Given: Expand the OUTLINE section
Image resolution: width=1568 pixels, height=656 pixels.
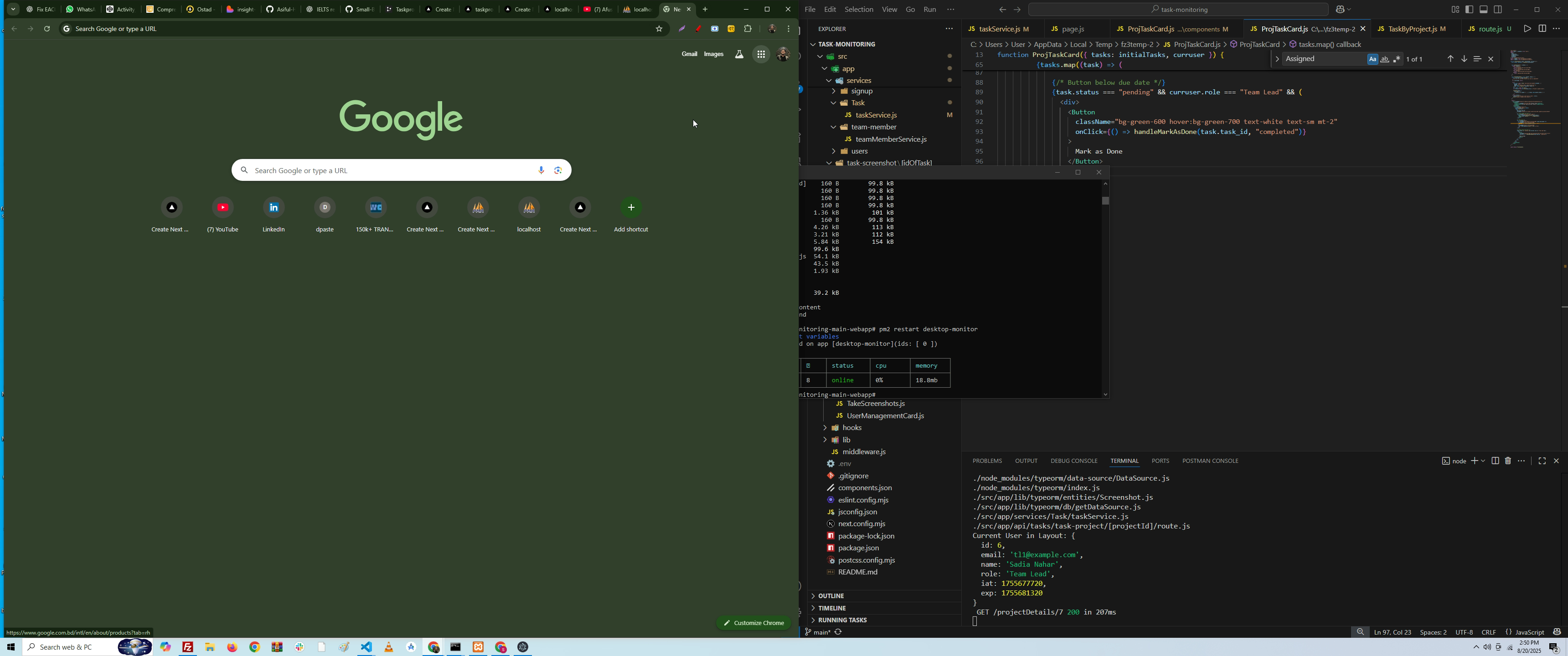Looking at the screenshot, I should 830,596.
